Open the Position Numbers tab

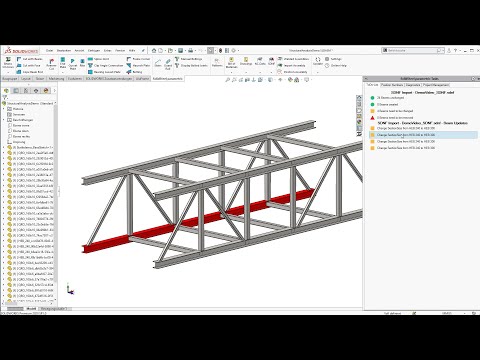(392, 85)
